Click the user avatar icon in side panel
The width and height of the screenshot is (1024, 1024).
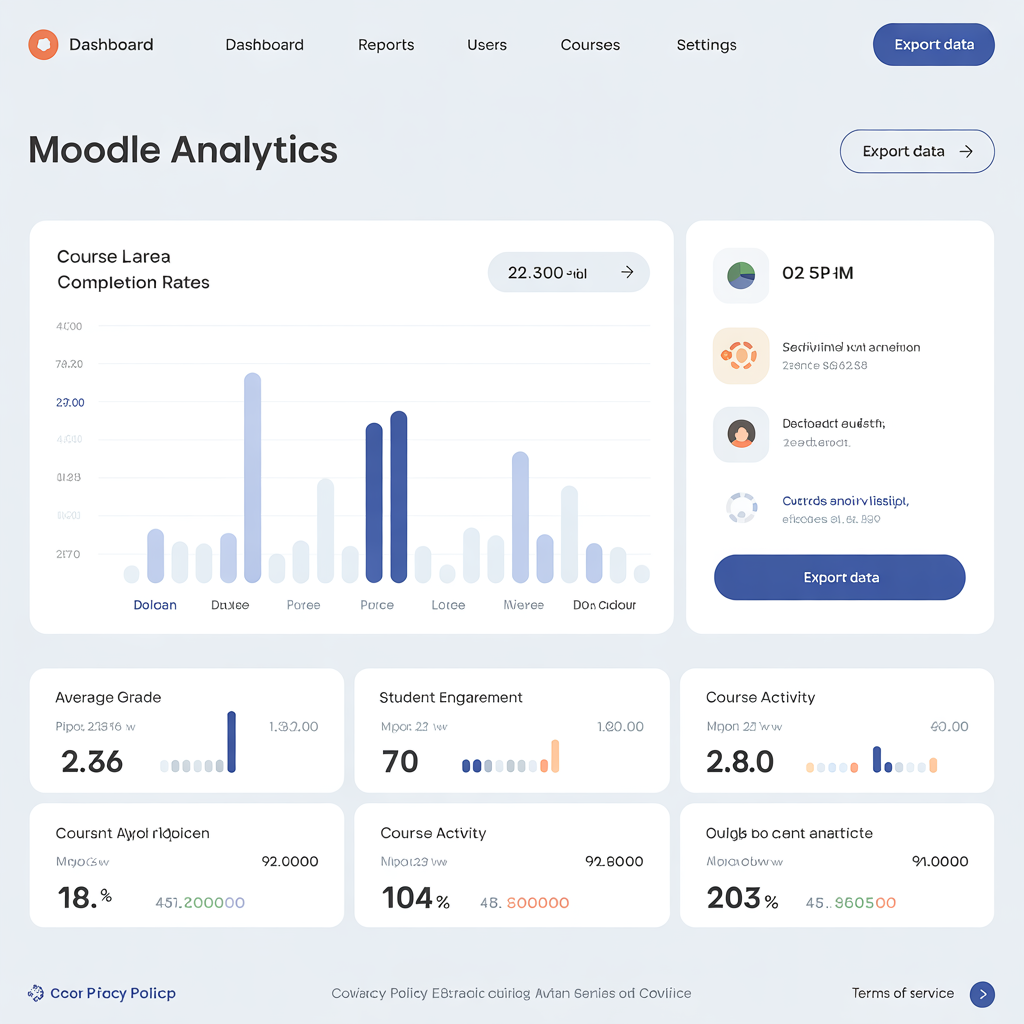tap(741, 434)
